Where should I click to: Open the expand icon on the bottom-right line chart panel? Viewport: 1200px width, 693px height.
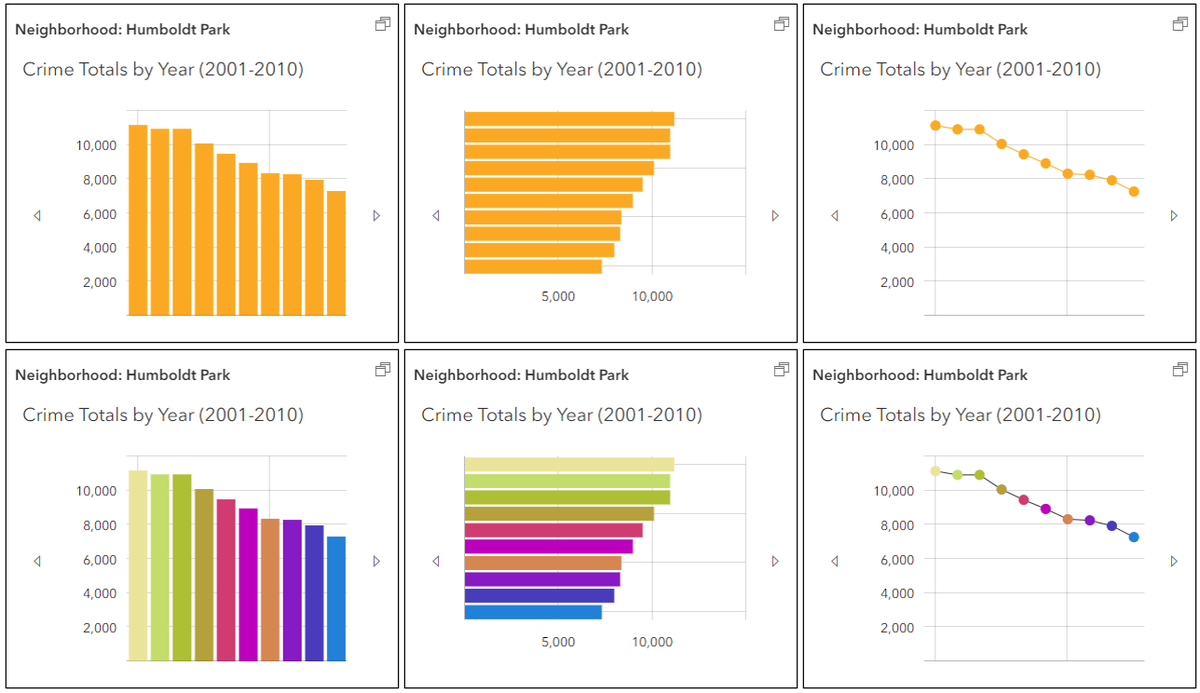[x=1179, y=369]
